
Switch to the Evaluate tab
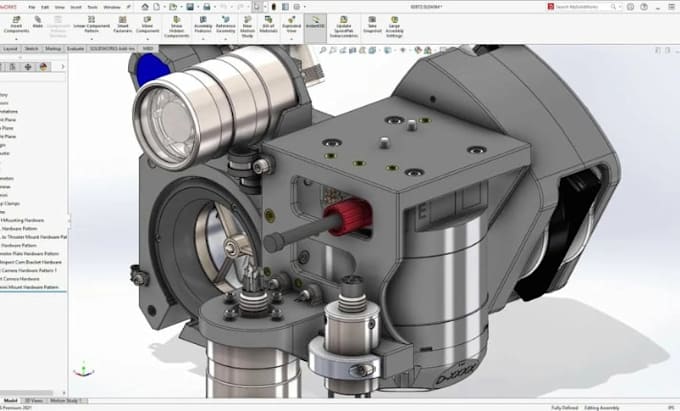tap(75, 49)
